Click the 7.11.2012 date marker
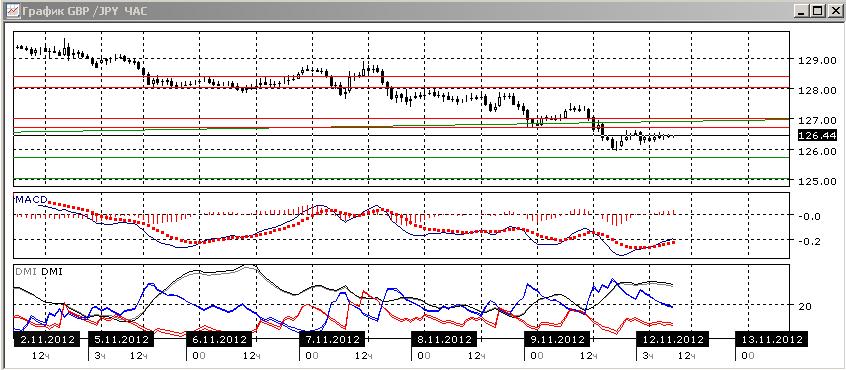Image resolution: width=846 pixels, height=370 pixels. pyautogui.click(x=332, y=340)
